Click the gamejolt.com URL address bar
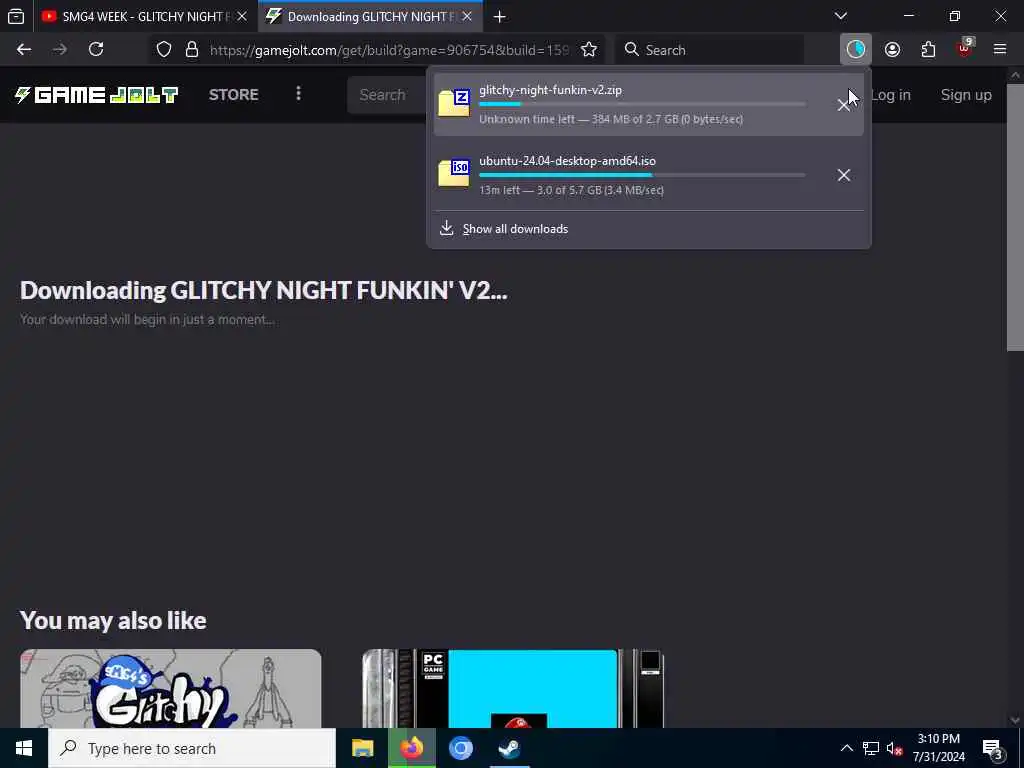Viewport: 1024px width, 768px height. pos(389,50)
